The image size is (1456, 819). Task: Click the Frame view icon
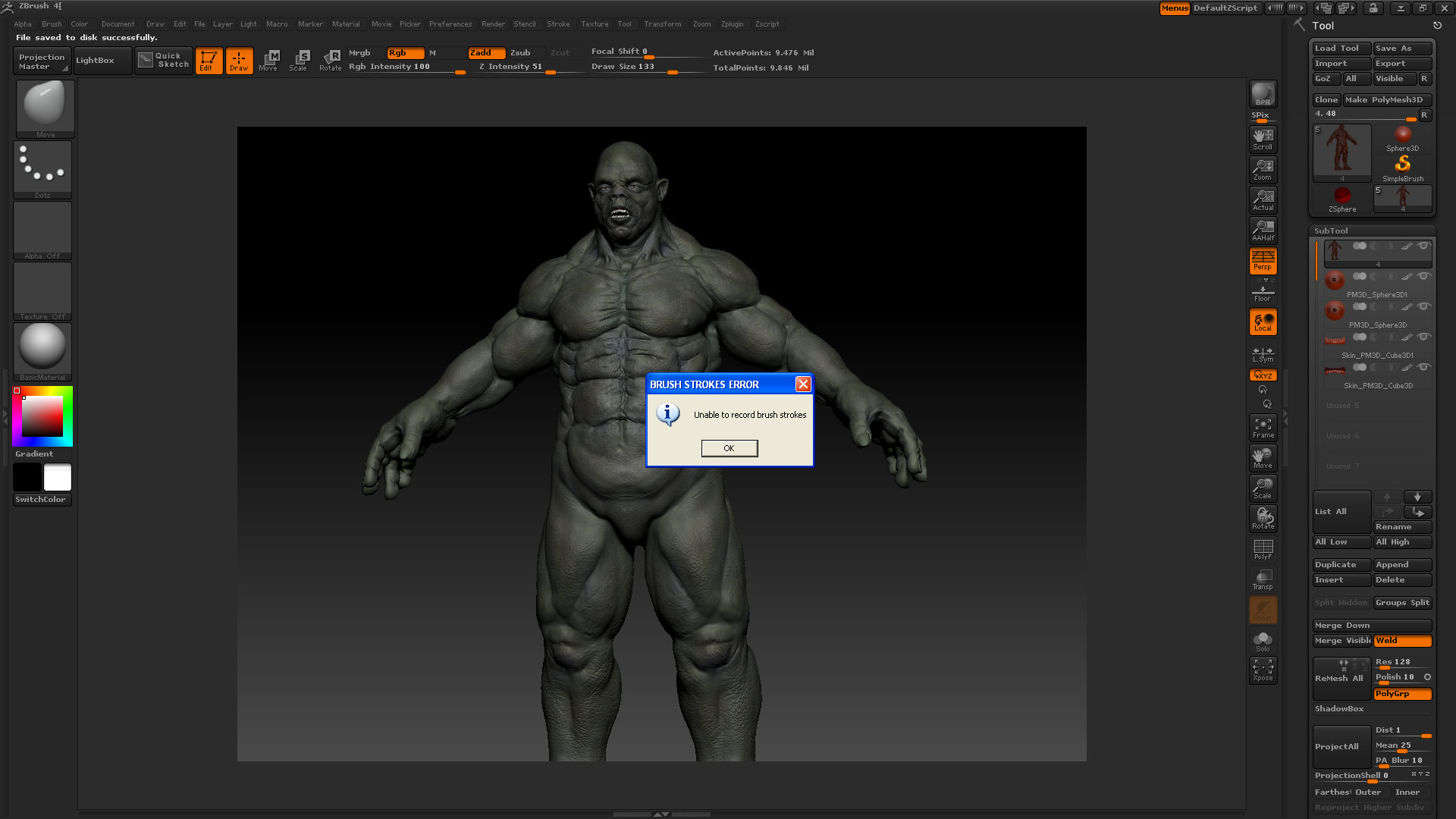(x=1263, y=428)
